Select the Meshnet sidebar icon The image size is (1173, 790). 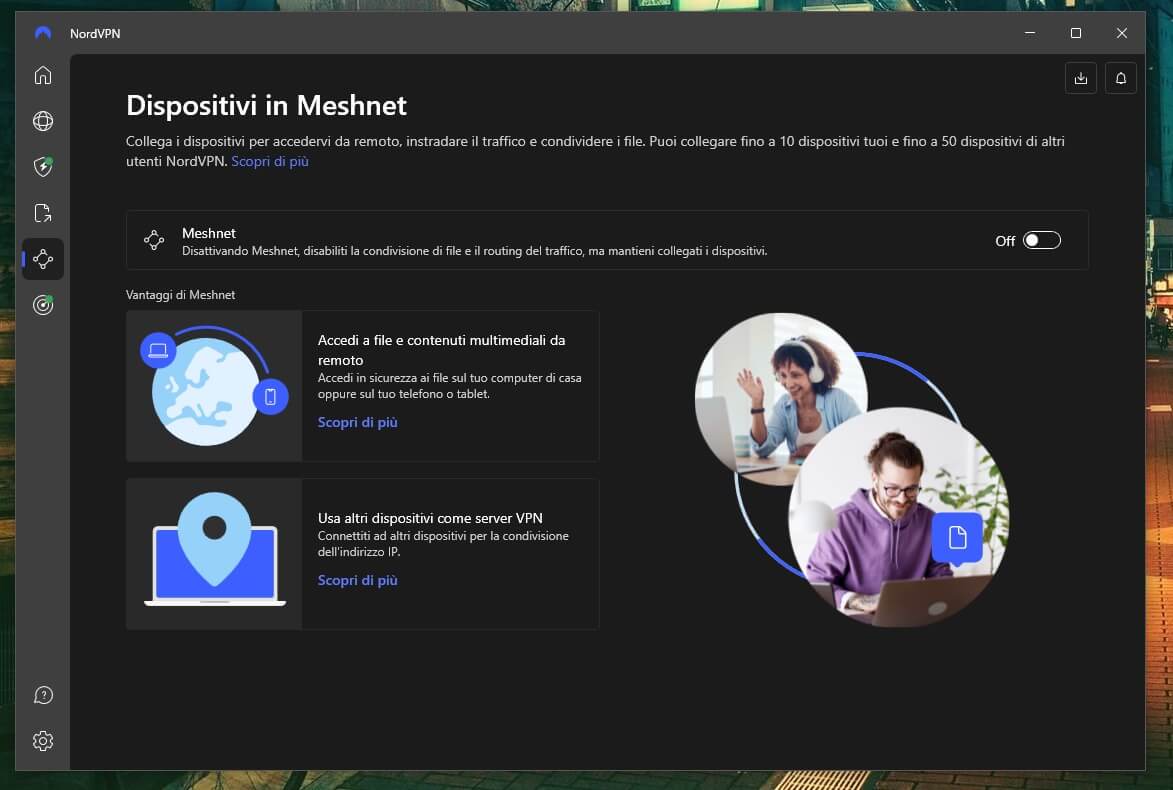43,259
